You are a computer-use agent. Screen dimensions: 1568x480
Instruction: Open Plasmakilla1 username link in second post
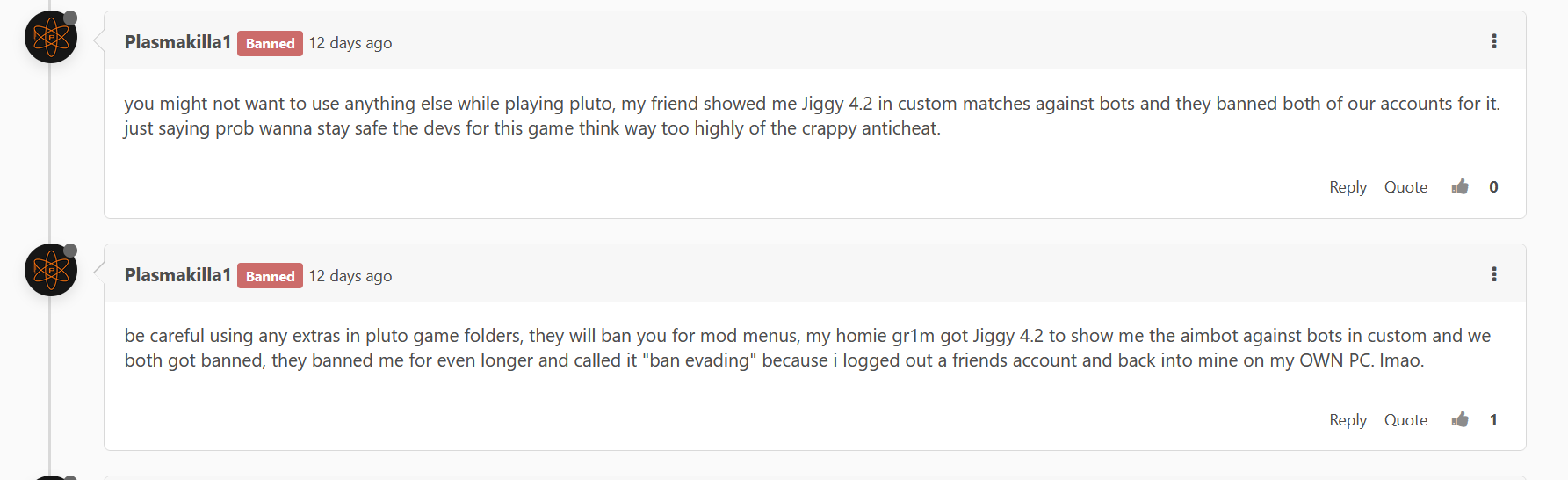click(x=177, y=275)
